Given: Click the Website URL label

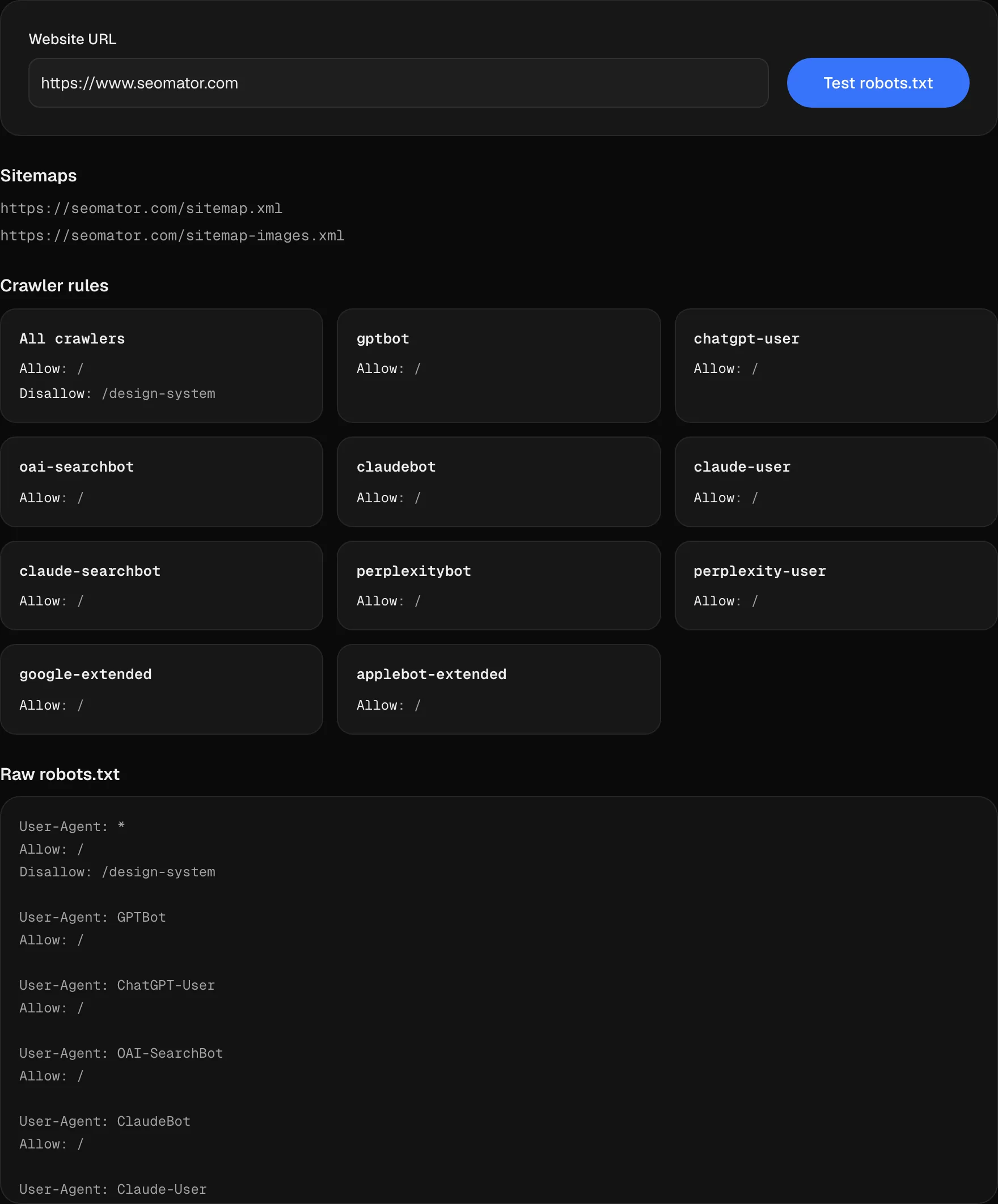Looking at the screenshot, I should 73,39.
